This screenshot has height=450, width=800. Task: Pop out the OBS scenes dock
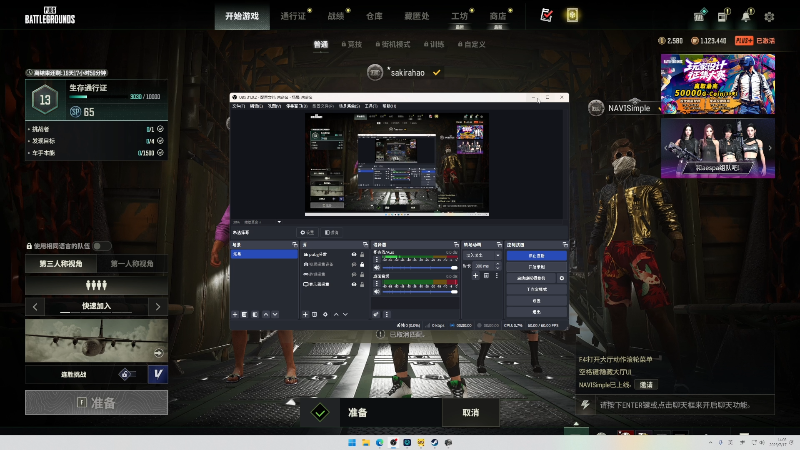[x=294, y=245]
